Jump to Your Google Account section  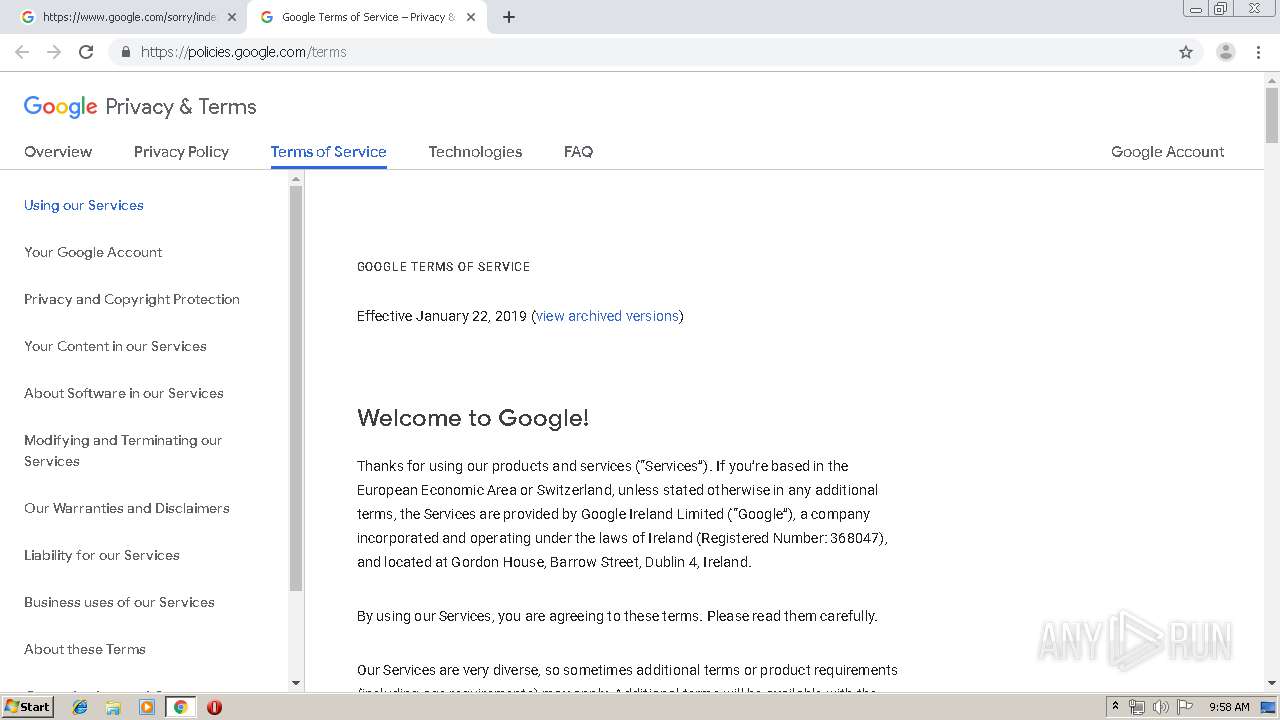tap(93, 252)
